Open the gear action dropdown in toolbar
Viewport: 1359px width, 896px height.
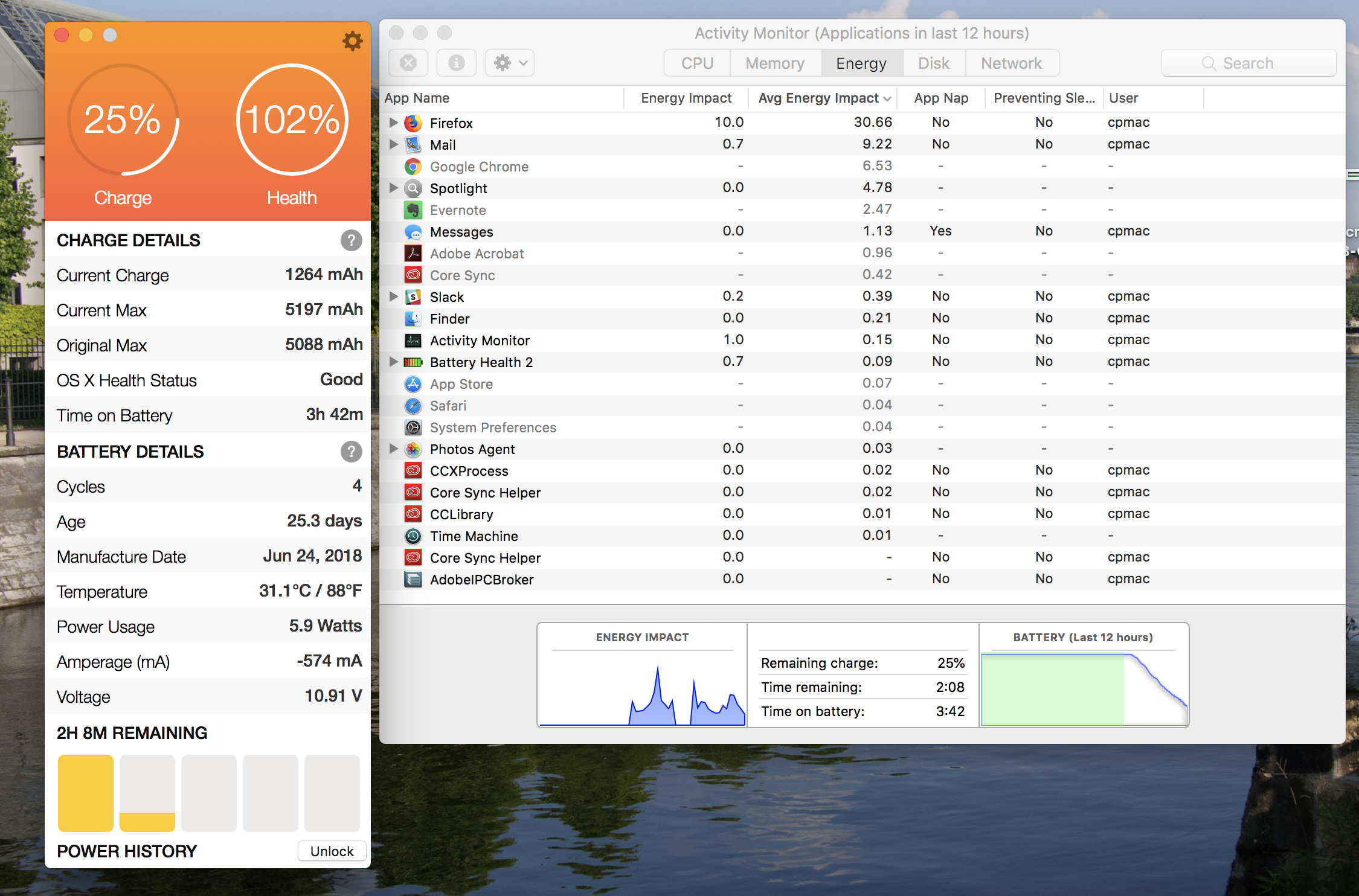(510, 63)
